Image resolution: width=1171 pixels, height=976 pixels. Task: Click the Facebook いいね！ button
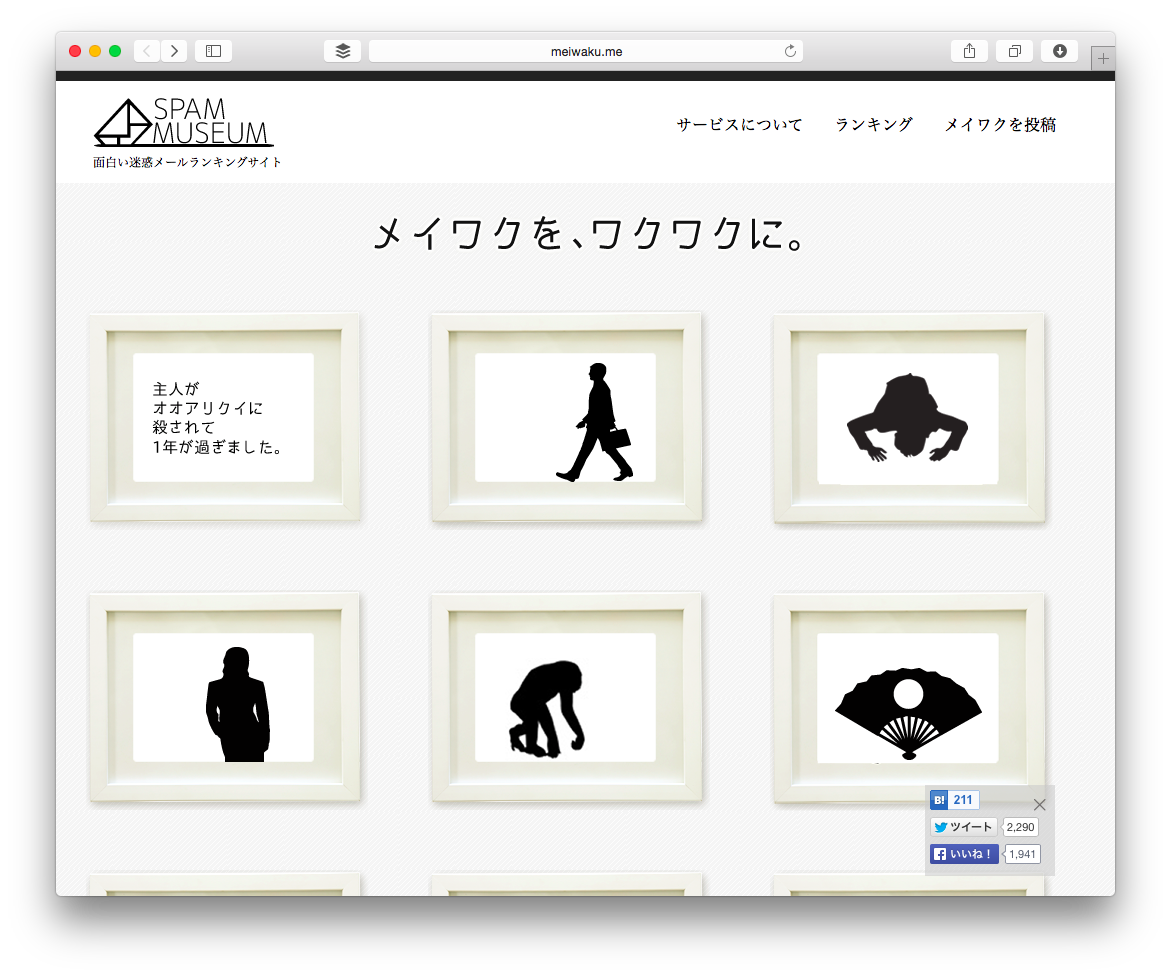[964, 854]
